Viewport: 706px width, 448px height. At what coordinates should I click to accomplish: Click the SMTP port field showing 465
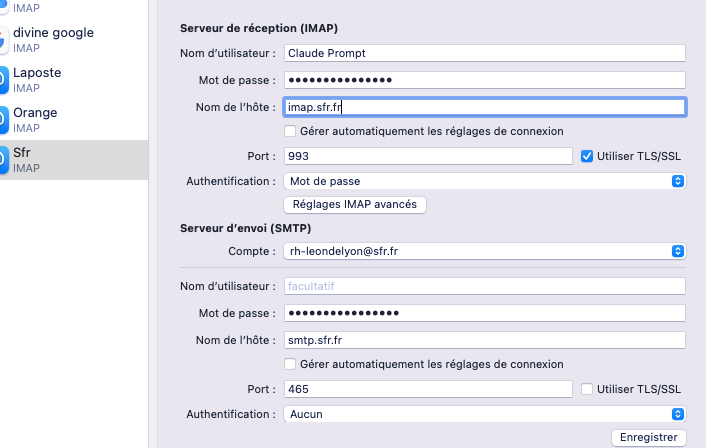tap(427, 389)
